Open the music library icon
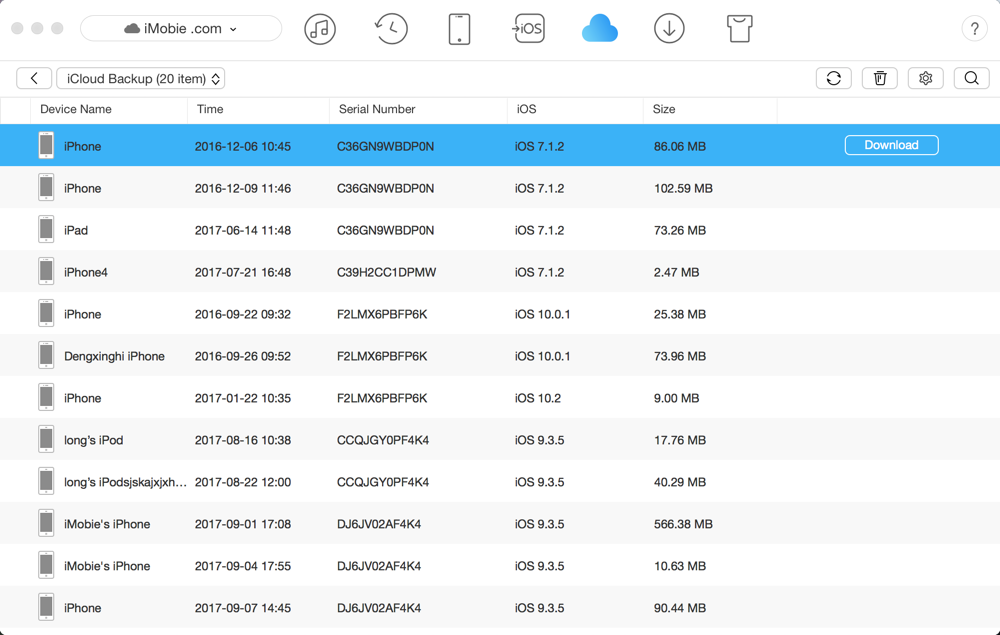The image size is (1000, 635). click(x=320, y=29)
